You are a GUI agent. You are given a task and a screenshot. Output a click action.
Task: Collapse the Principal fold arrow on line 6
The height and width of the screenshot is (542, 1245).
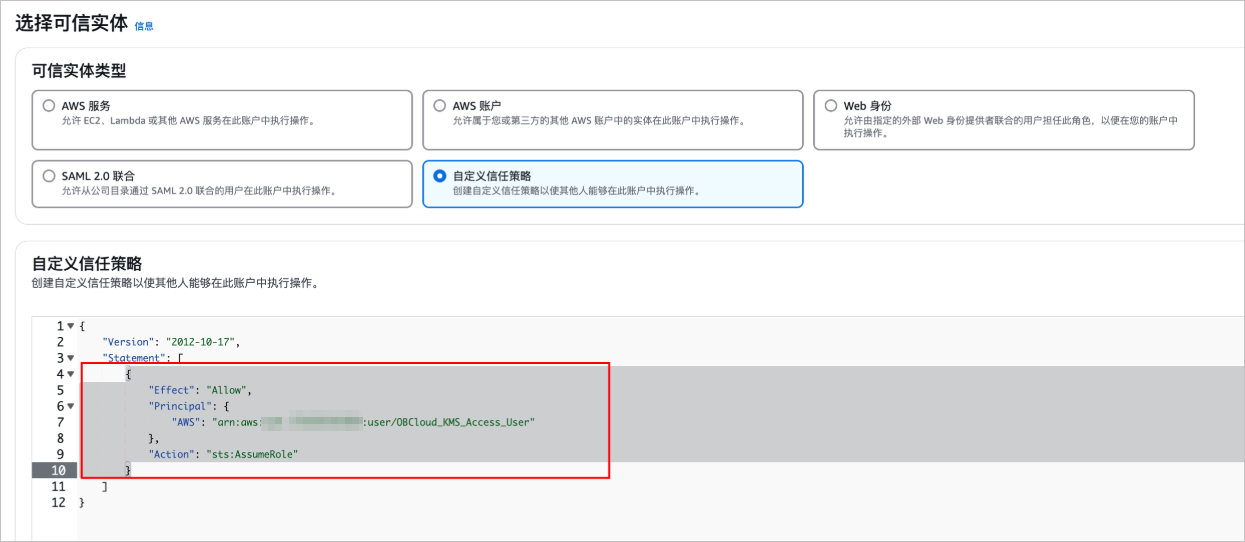pyautogui.click(x=70, y=406)
